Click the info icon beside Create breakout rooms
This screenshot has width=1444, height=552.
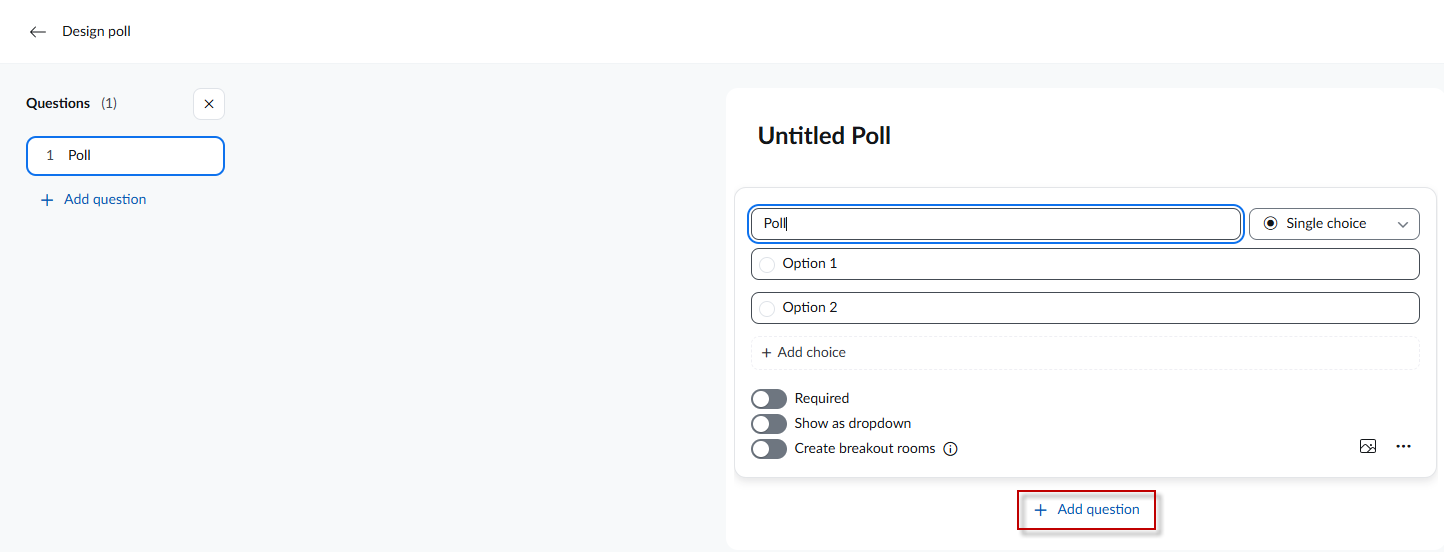tap(951, 449)
